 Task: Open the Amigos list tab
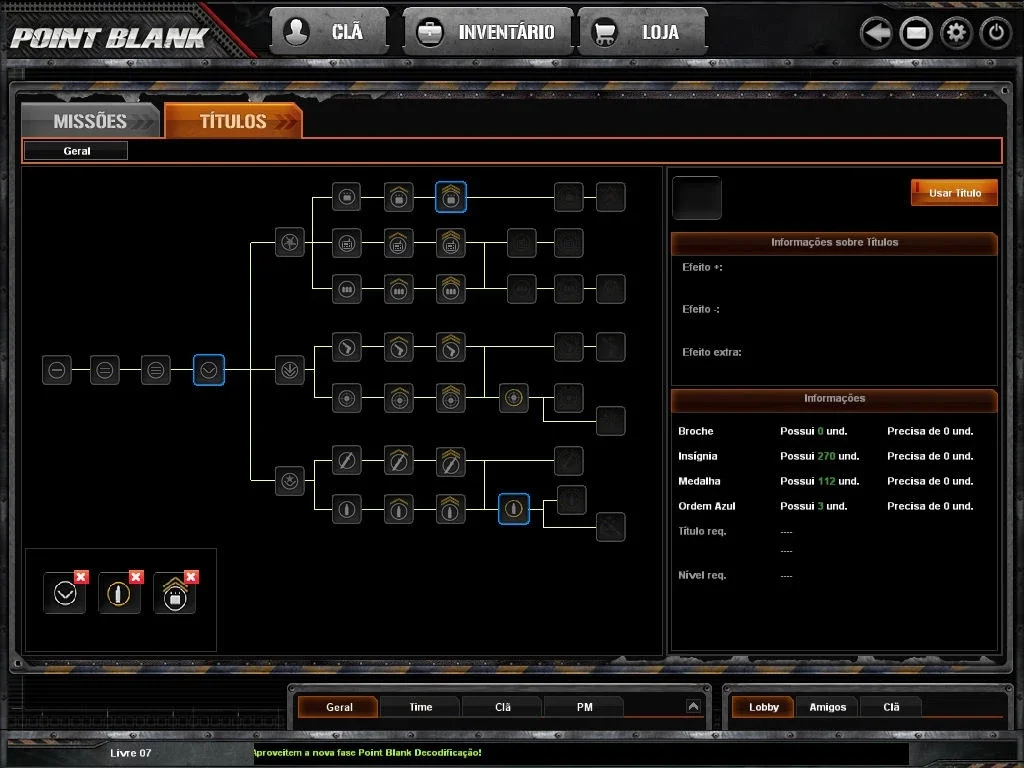click(827, 707)
